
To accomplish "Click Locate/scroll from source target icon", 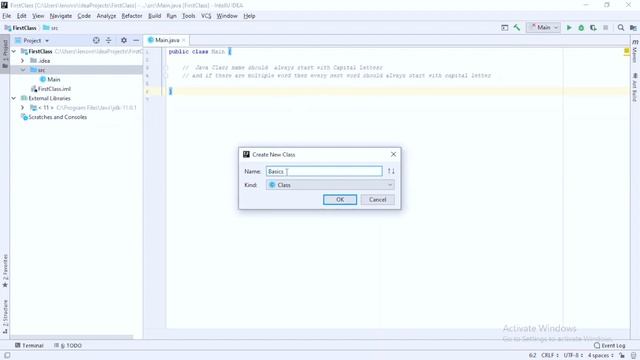I will coord(96,40).
